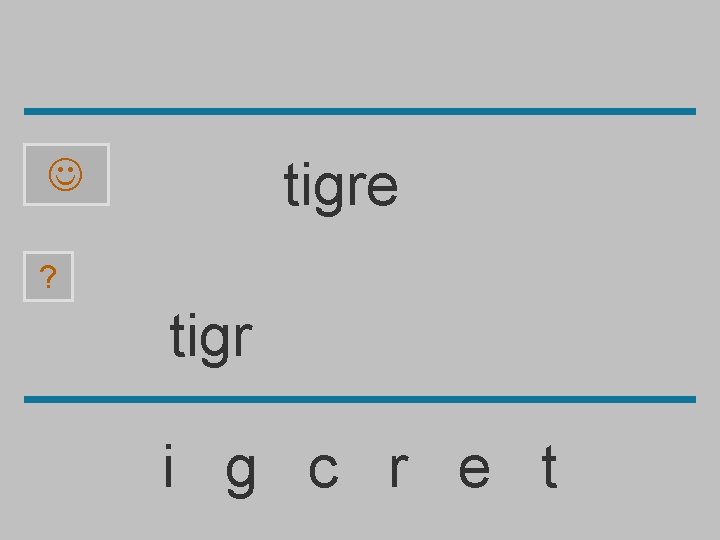Open help with the question mark button
This screenshot has width=720, height=540.
tap(48, 276)
